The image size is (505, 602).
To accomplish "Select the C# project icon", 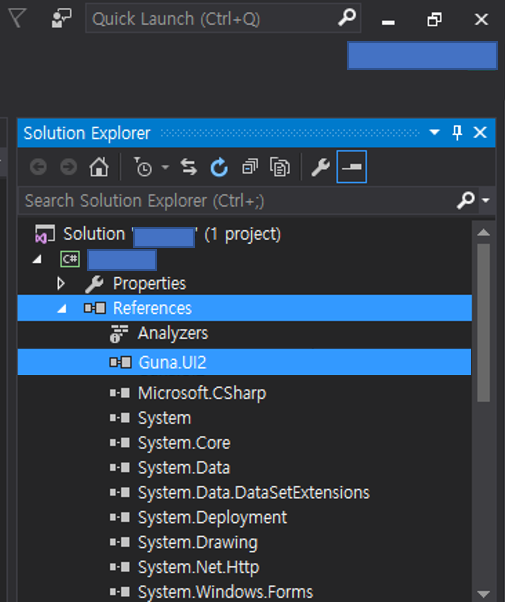I will [70, 259].
